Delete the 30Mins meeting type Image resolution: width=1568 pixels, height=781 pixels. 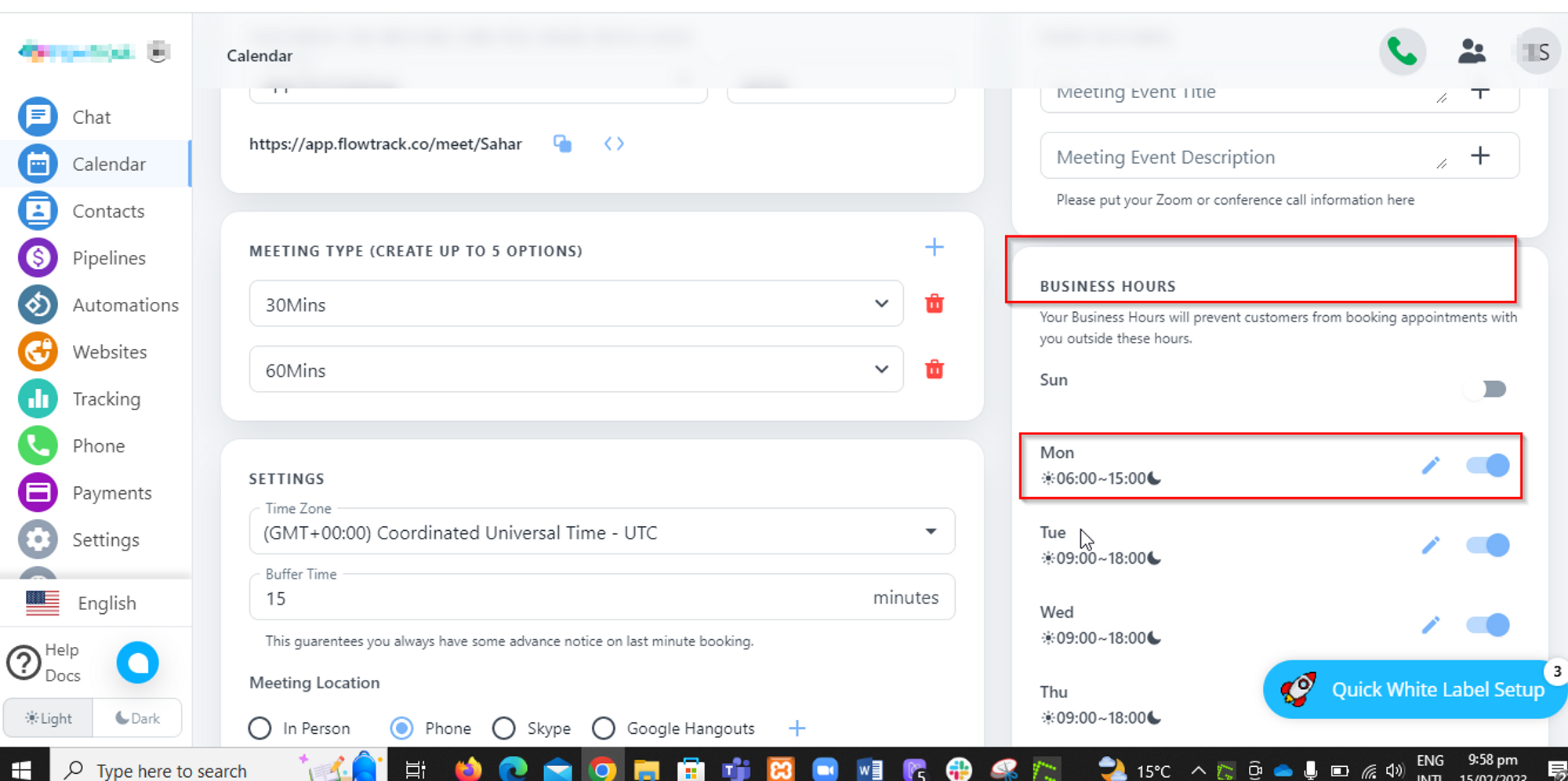tap(934, 303)
